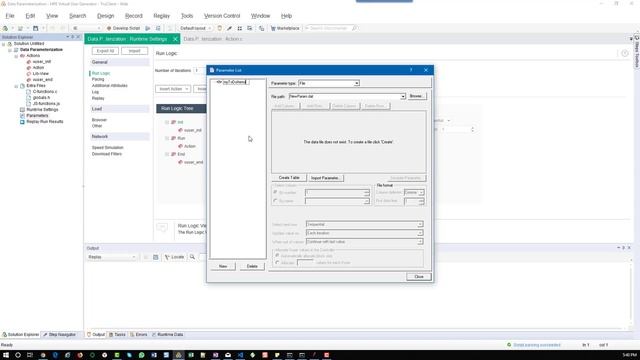Switch to the Errors tab
The image size is (640, 360).
pos(139,335)
